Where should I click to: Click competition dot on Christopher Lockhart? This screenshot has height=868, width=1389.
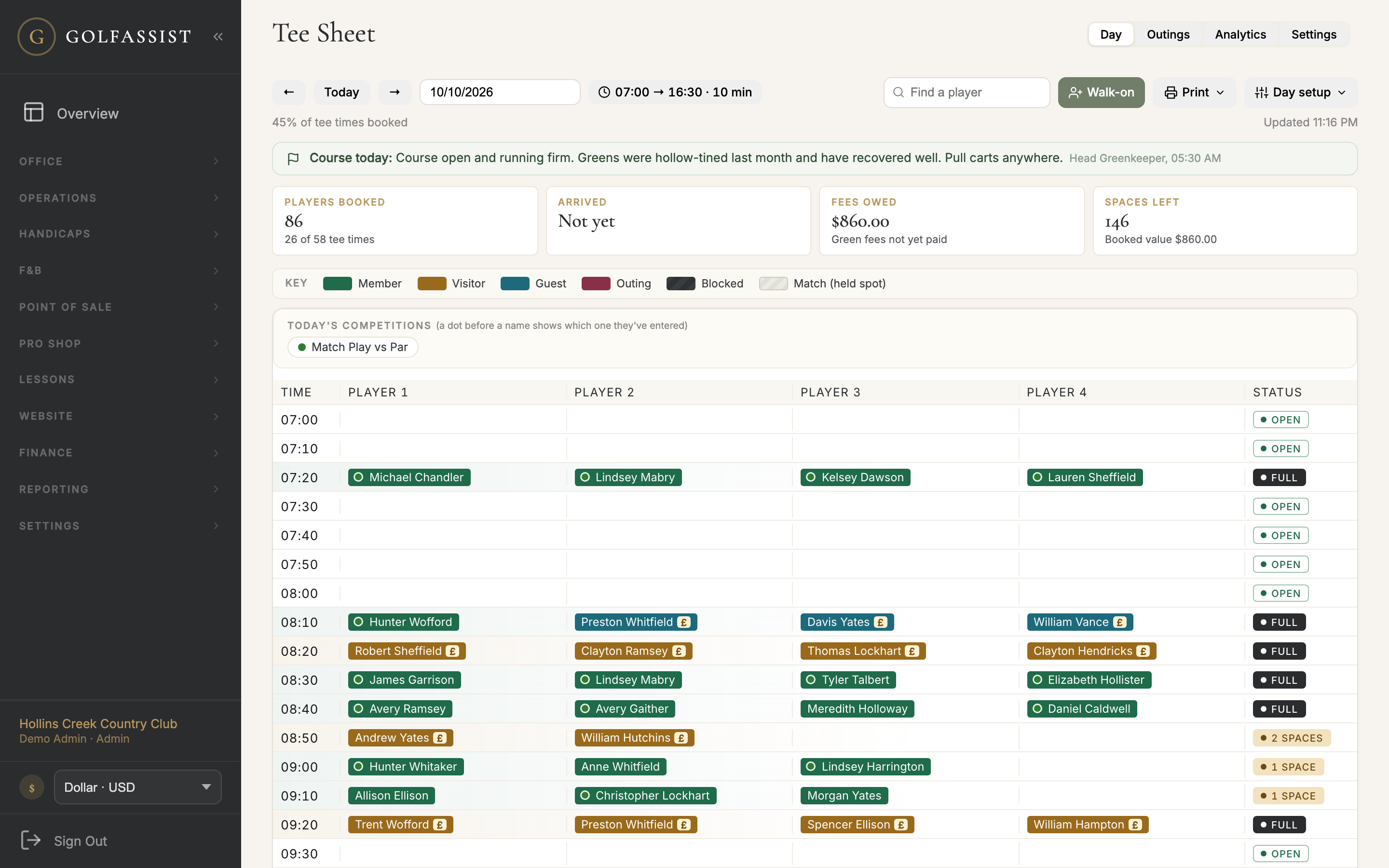click(585, 796)
